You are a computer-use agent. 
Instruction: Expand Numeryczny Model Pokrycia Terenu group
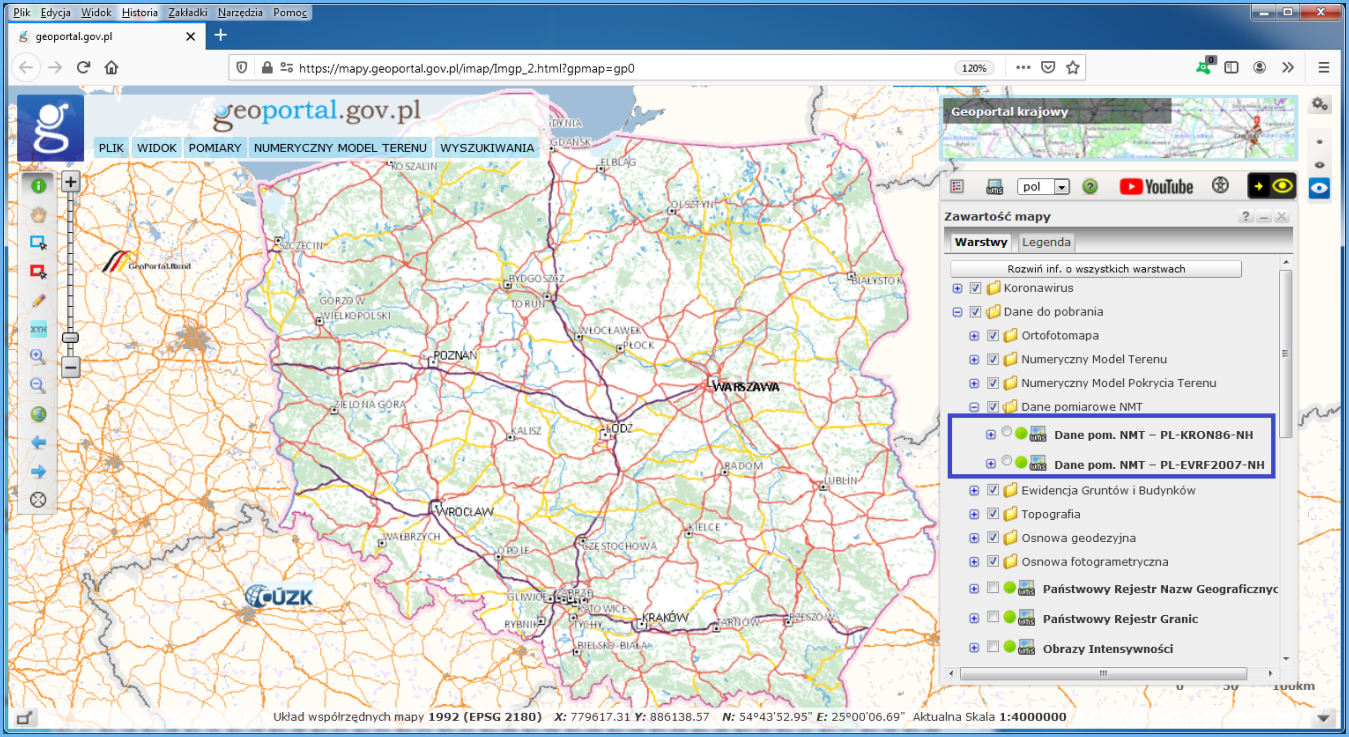click(975, 383)
